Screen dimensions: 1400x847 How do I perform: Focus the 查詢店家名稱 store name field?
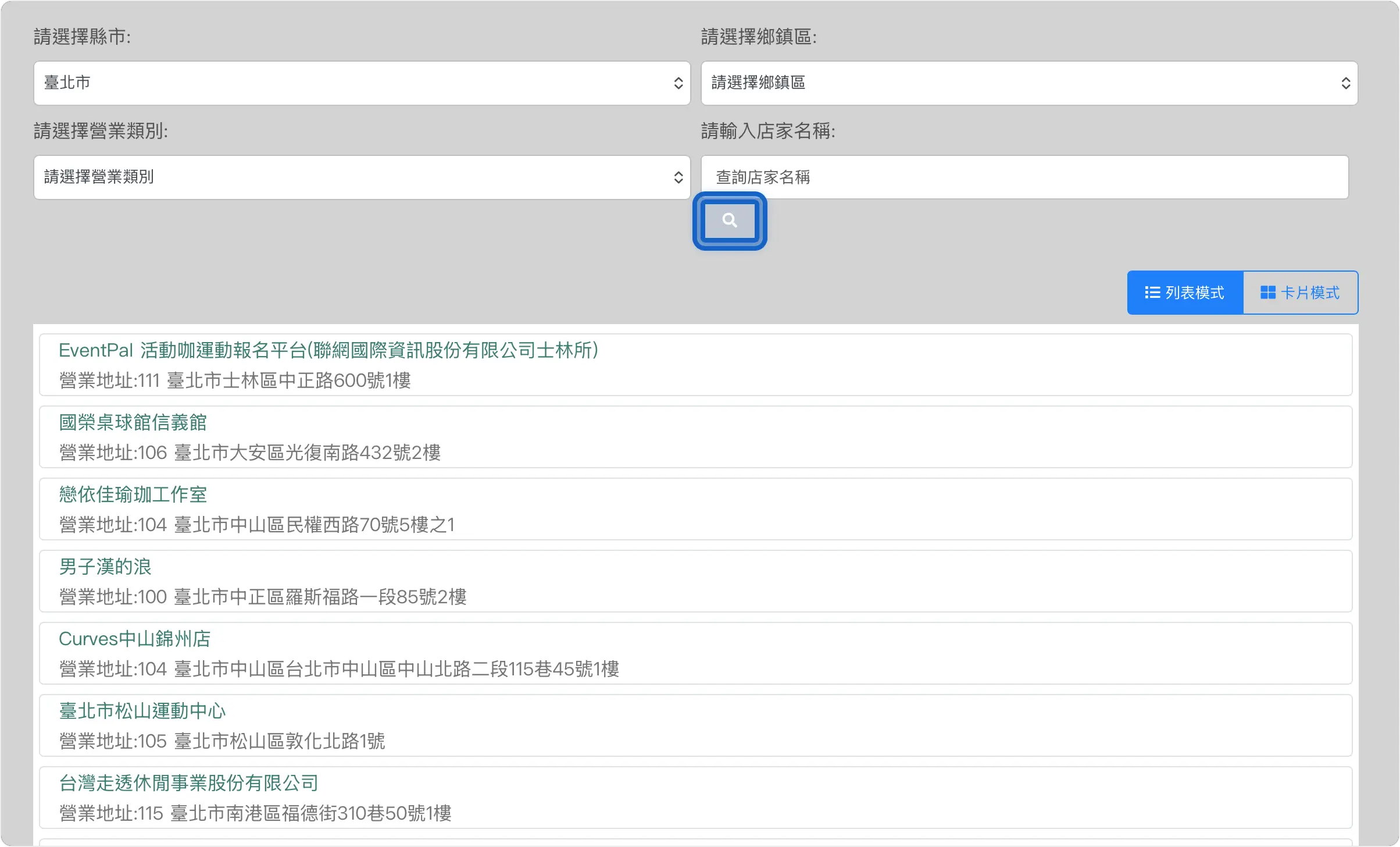click(1024, 177)
